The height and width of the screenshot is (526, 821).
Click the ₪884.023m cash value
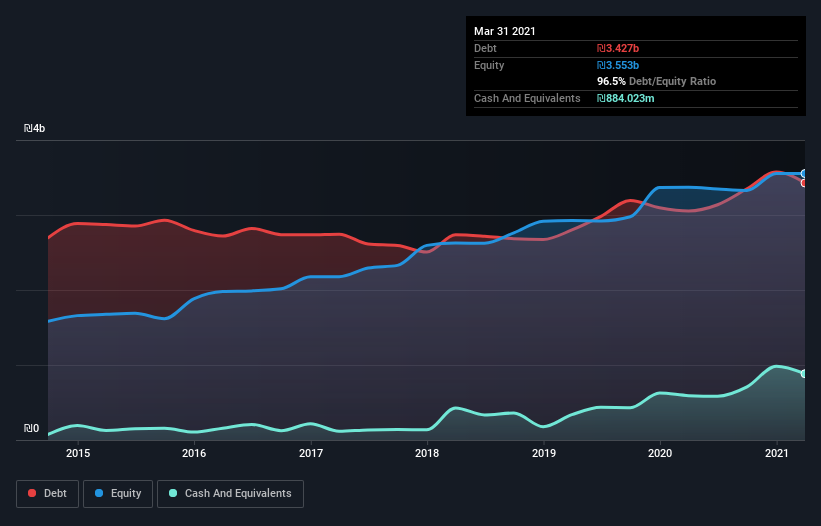626,98
